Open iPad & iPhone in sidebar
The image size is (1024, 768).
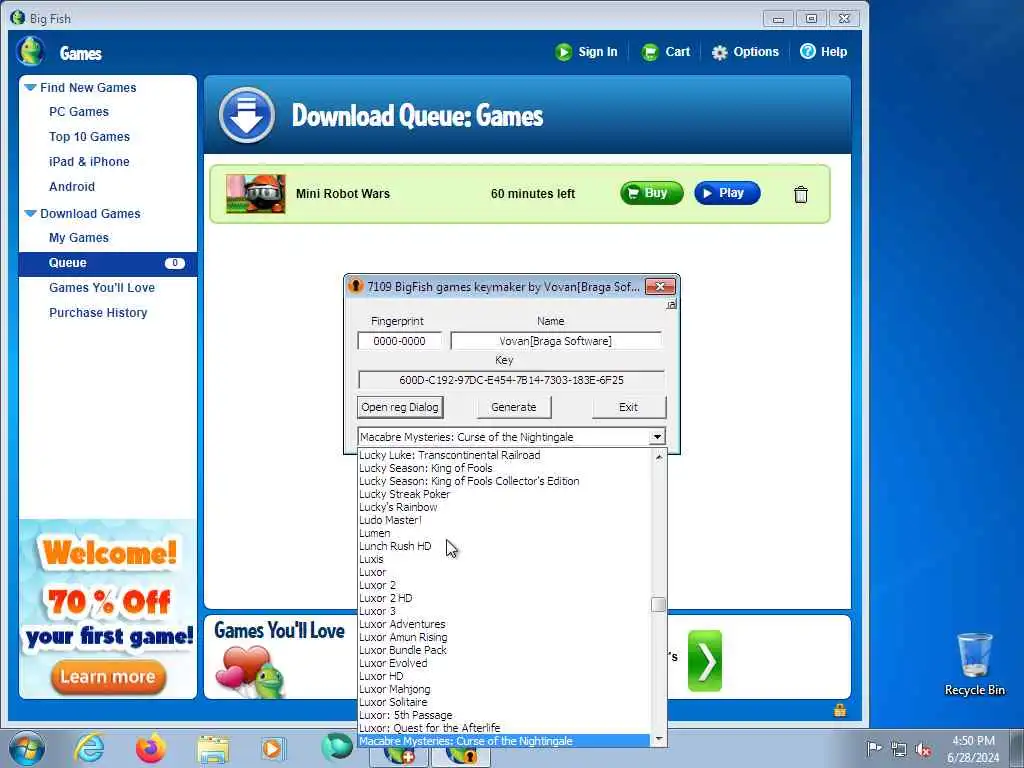point(89,161)
